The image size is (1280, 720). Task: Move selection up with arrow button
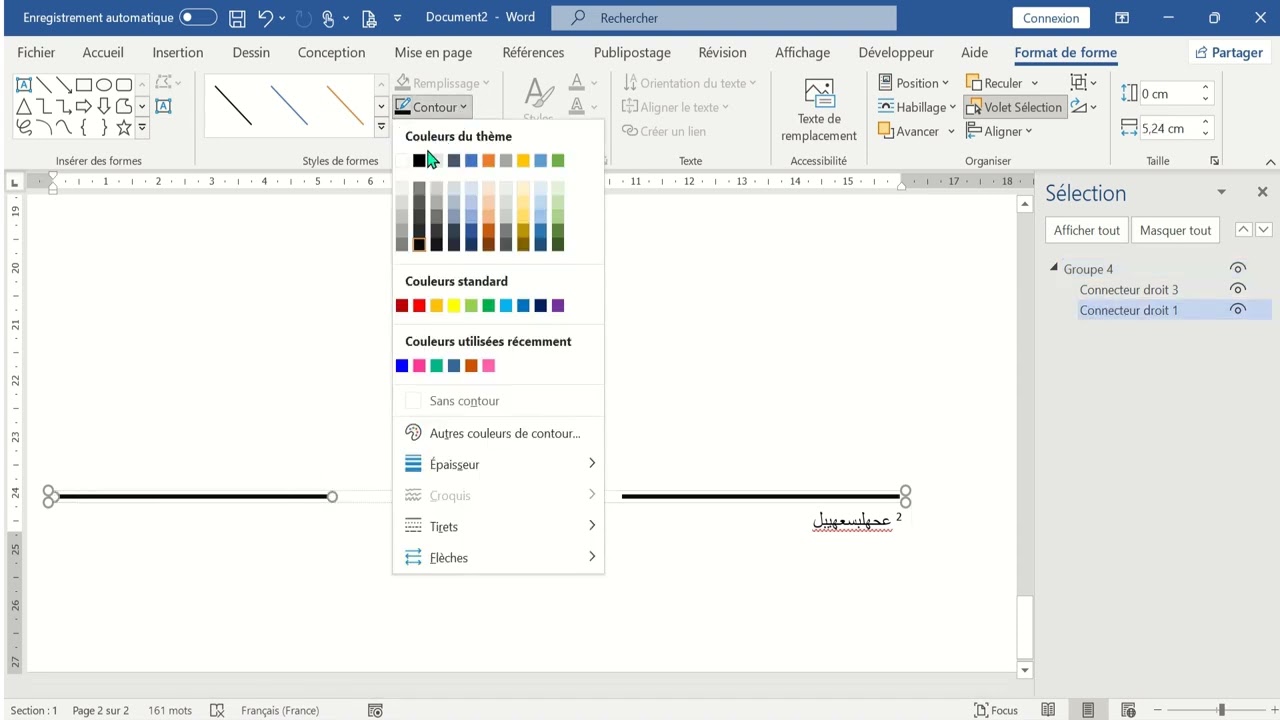[x=1243, y=230]
